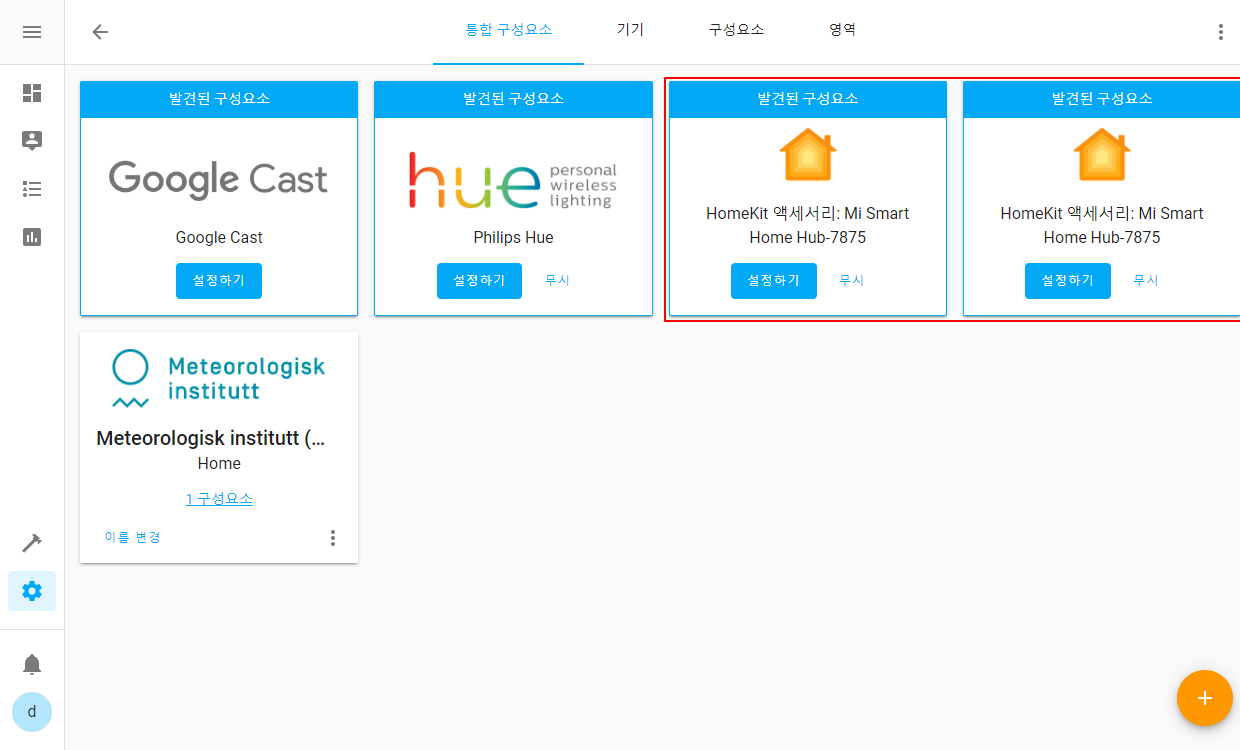Open user profile avatar 'd'
1240x750 pixels.
pos(32,712)
